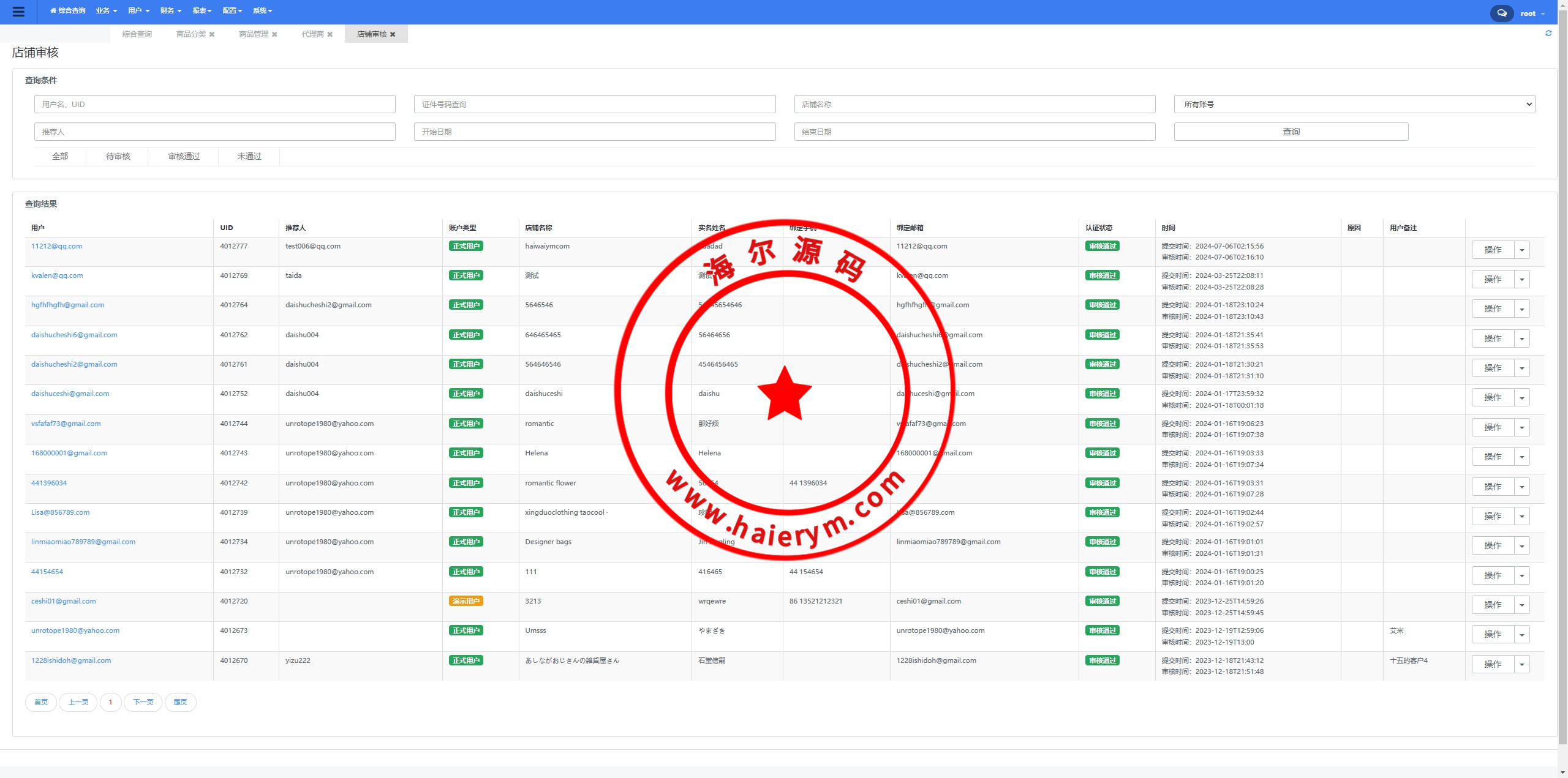This screenshot has width=1568, height=778.
Task: Focus the 店铺名称 search field
Action: [x=975, y=104]
